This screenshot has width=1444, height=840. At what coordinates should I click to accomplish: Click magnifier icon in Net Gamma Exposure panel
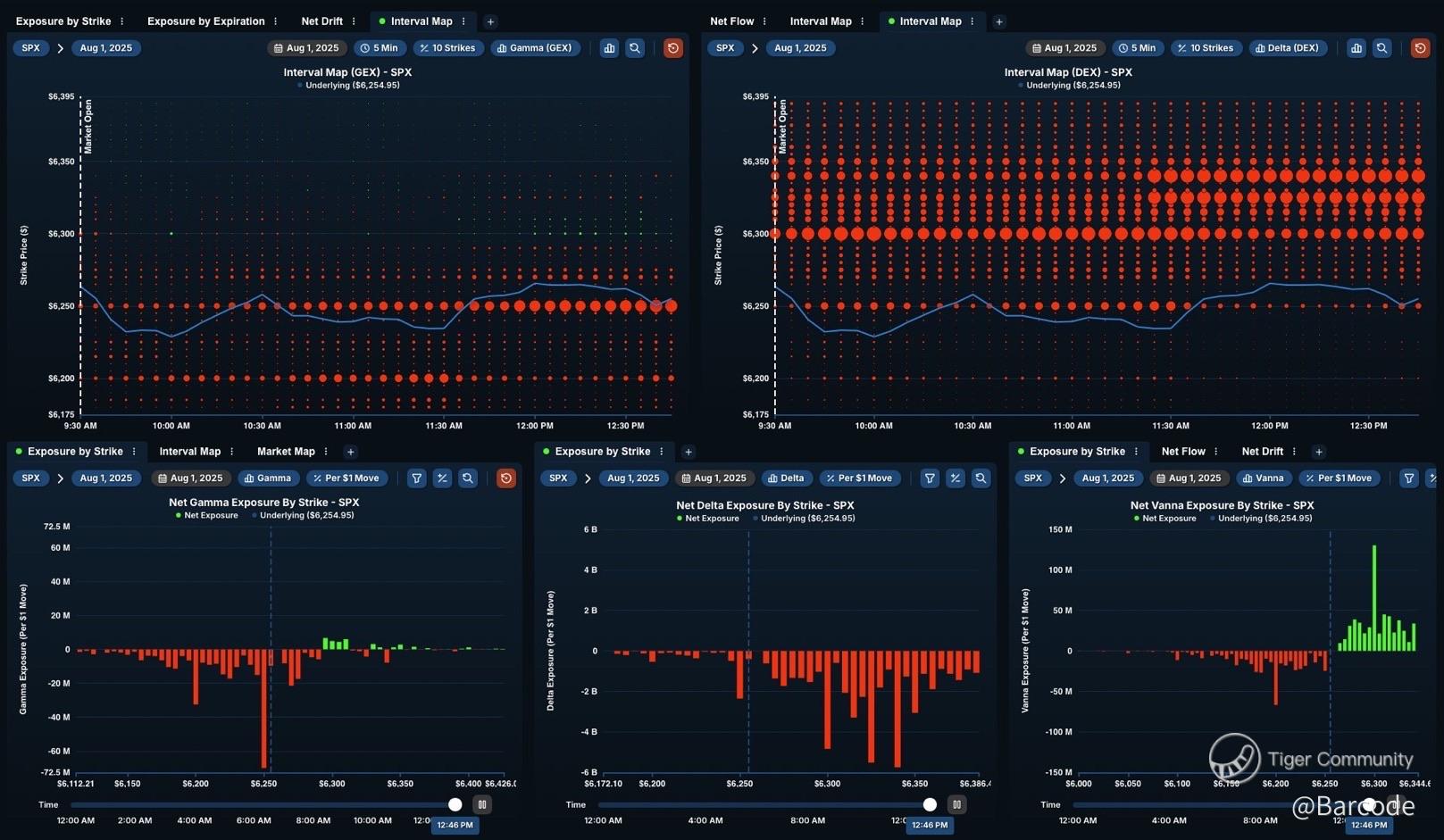467,478
